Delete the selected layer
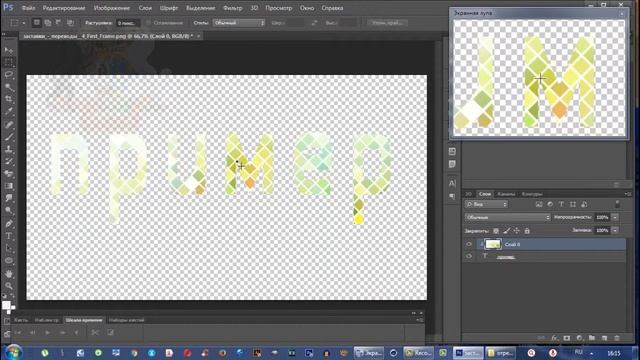Viewport: 640px width, 360px height. click(x=617, y=338)
